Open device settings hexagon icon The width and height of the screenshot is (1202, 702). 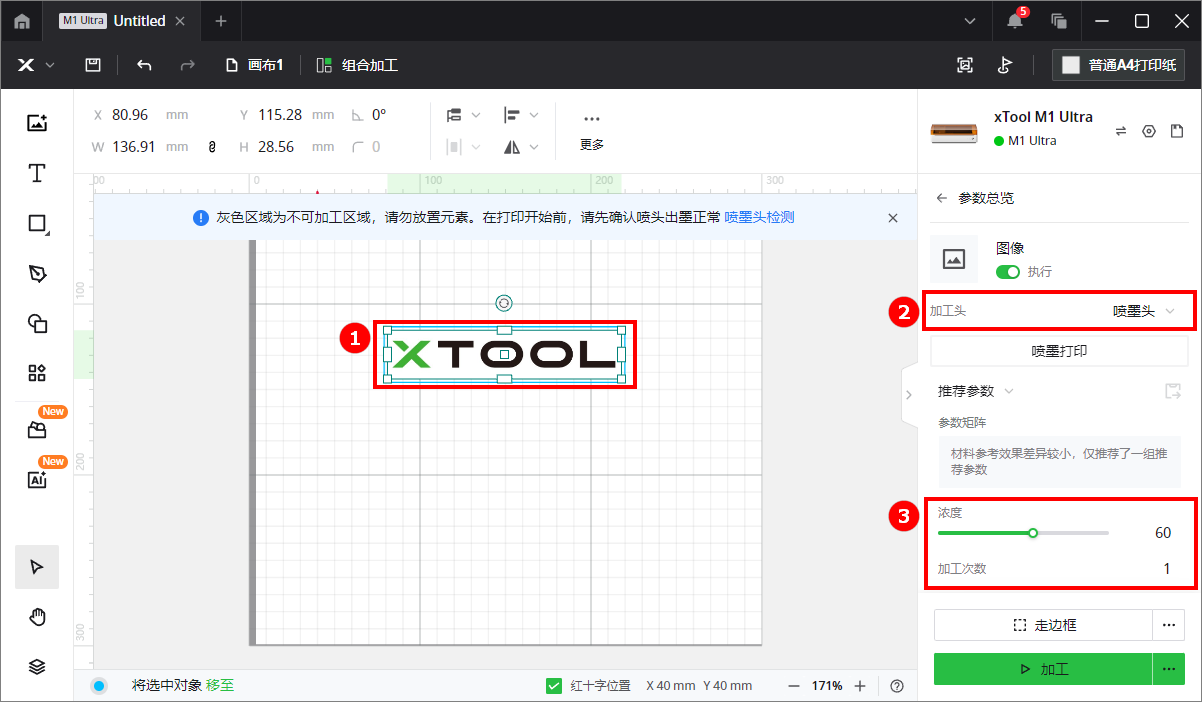tap(1149, 131)
